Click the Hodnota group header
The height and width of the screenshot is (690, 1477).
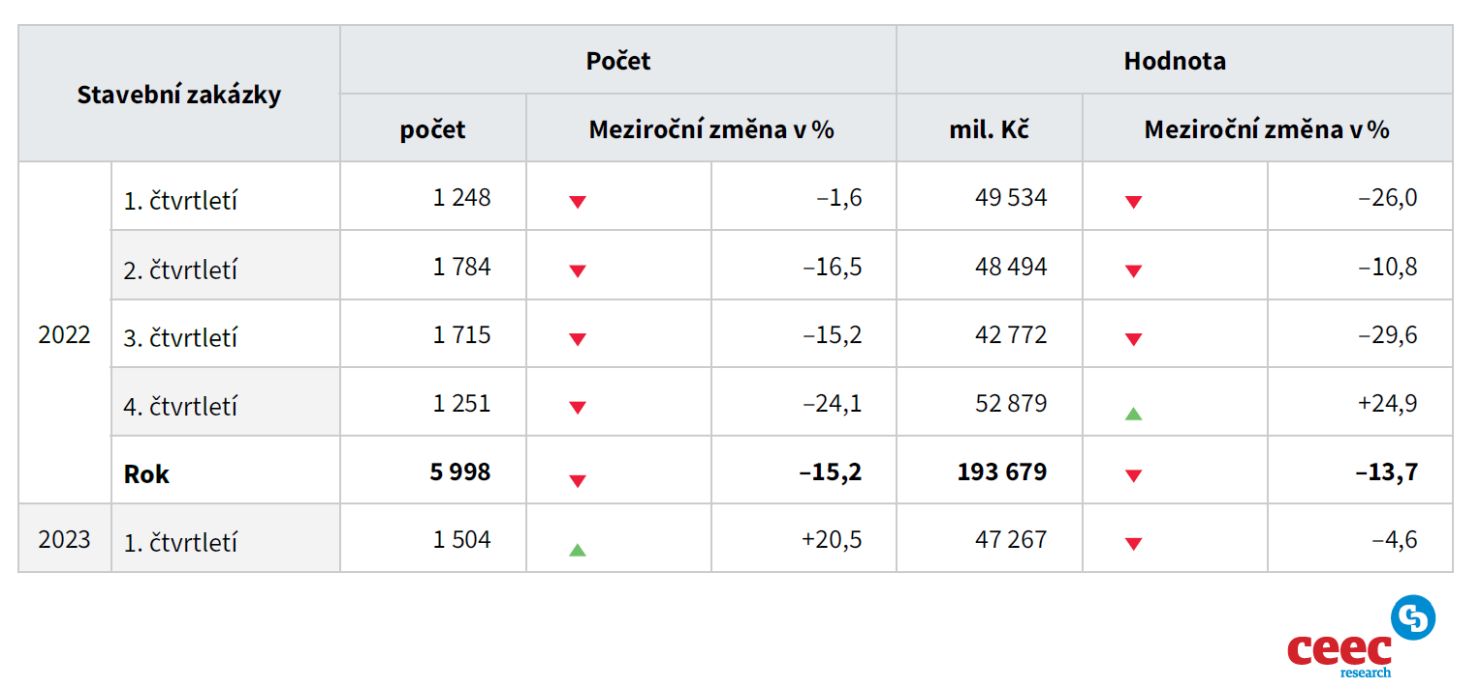tap(1174, 61)
